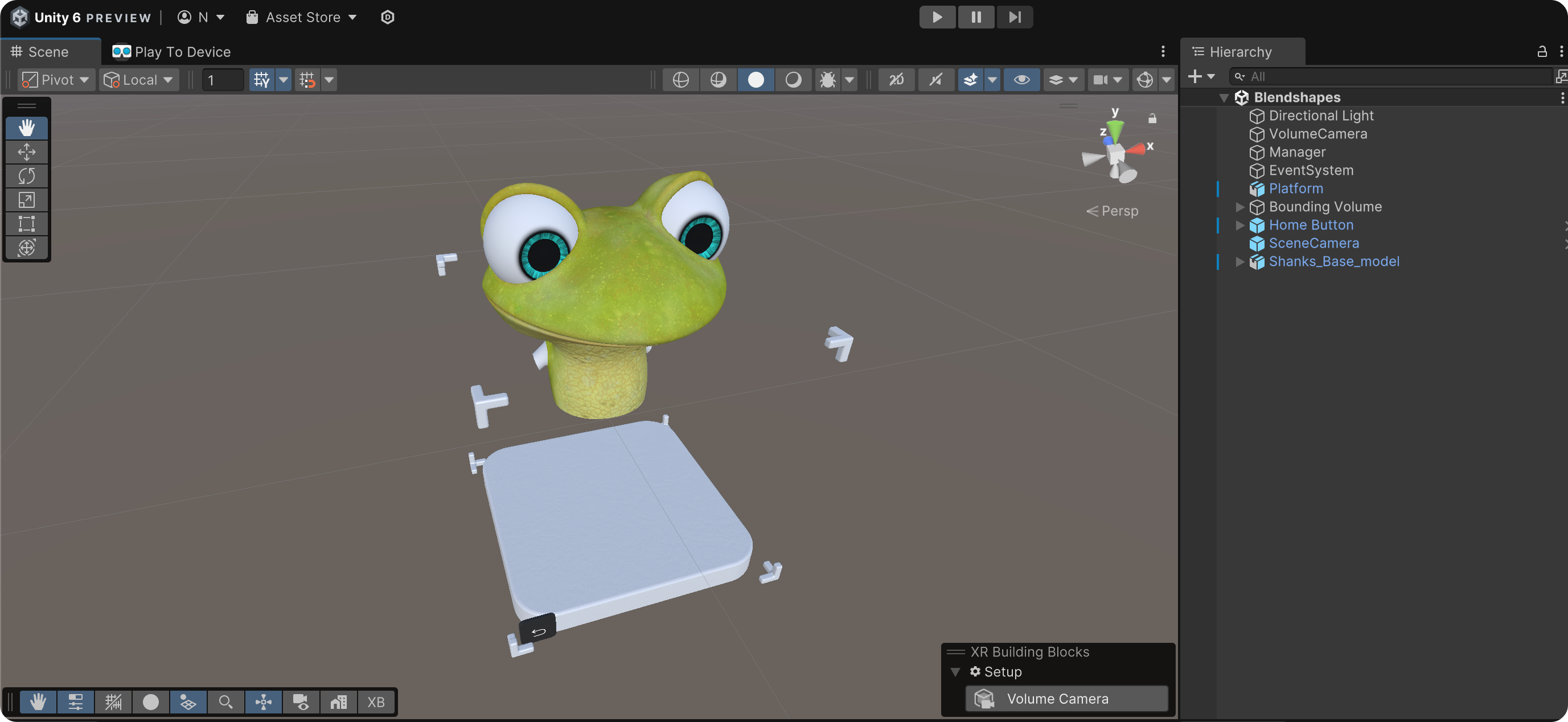Select the Scale tool
The height and width of the screenshot is (722, 1568).
26,200
